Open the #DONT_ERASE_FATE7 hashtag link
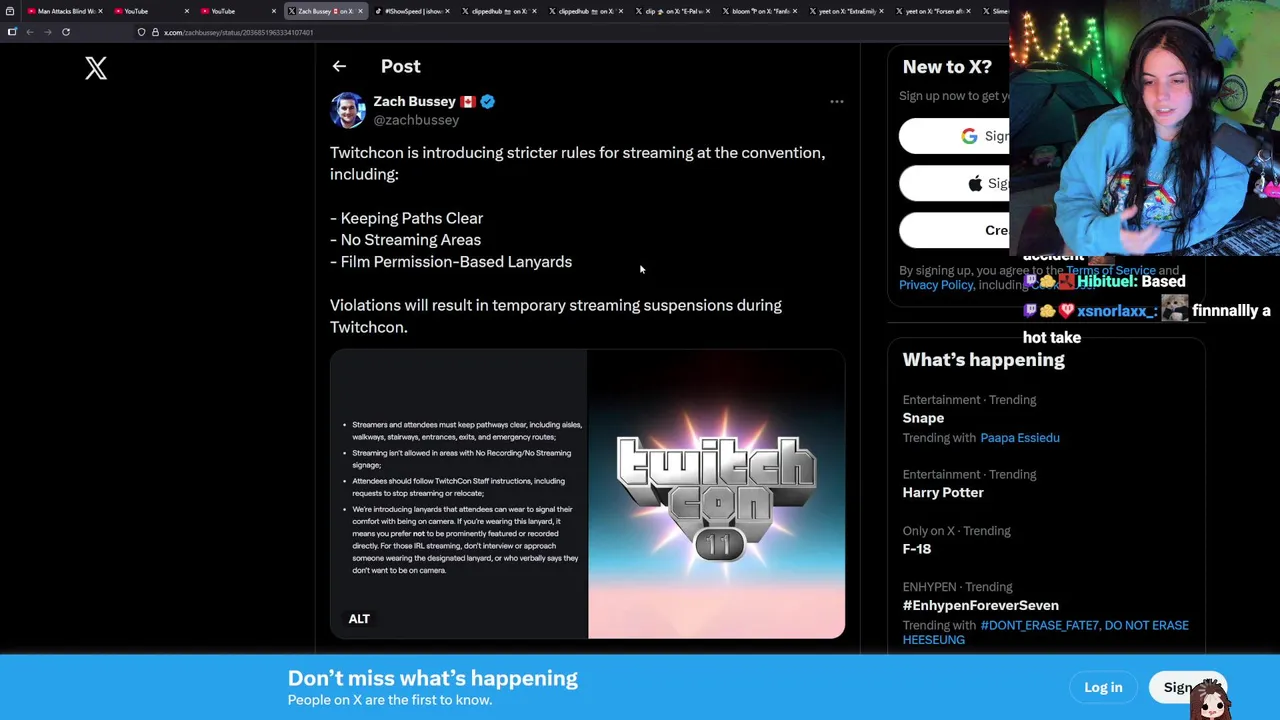This screenshot has width=1280, height=720. click(1040, 625)
